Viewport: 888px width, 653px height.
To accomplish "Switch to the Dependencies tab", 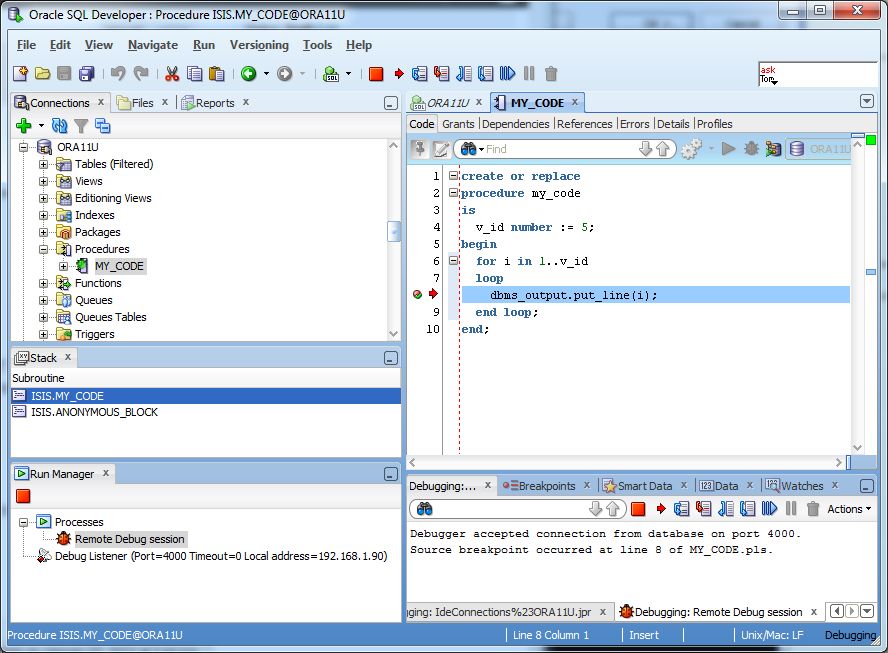I will point(515,124).
